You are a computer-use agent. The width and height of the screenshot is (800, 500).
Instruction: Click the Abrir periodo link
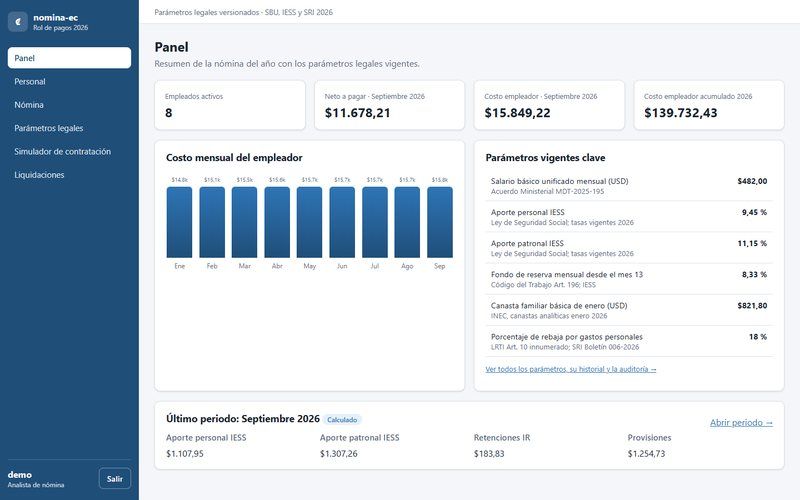click(x=741, y=422)
